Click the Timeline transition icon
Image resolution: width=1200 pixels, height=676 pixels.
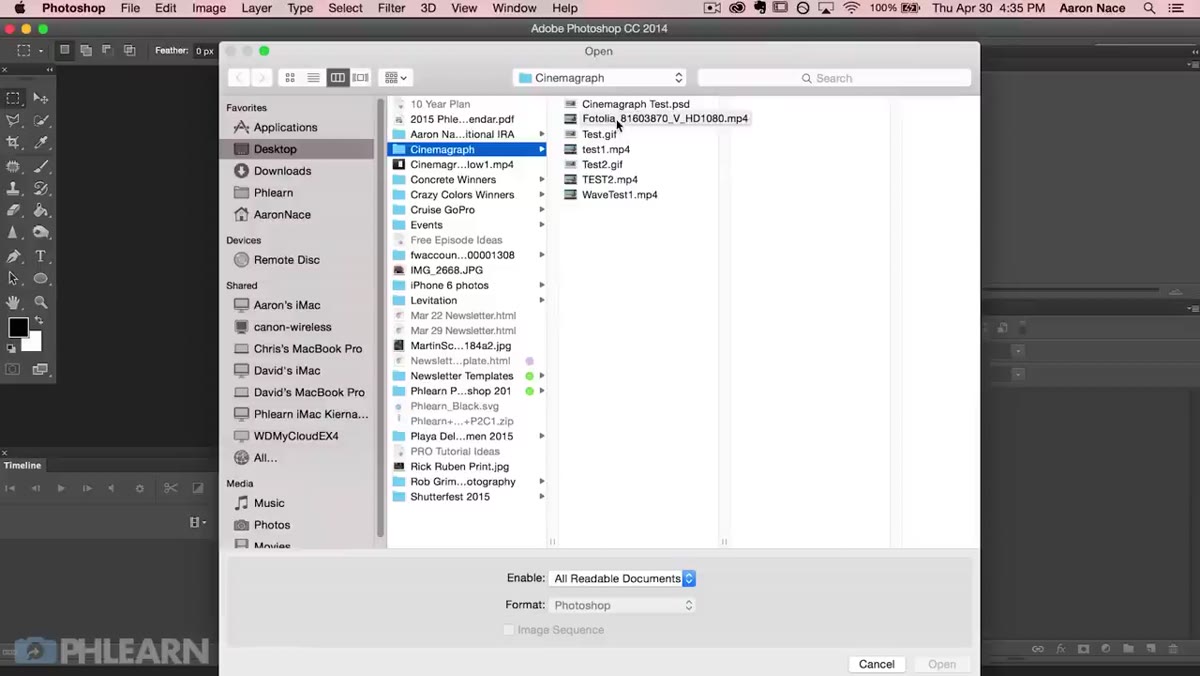click(197, 488)
